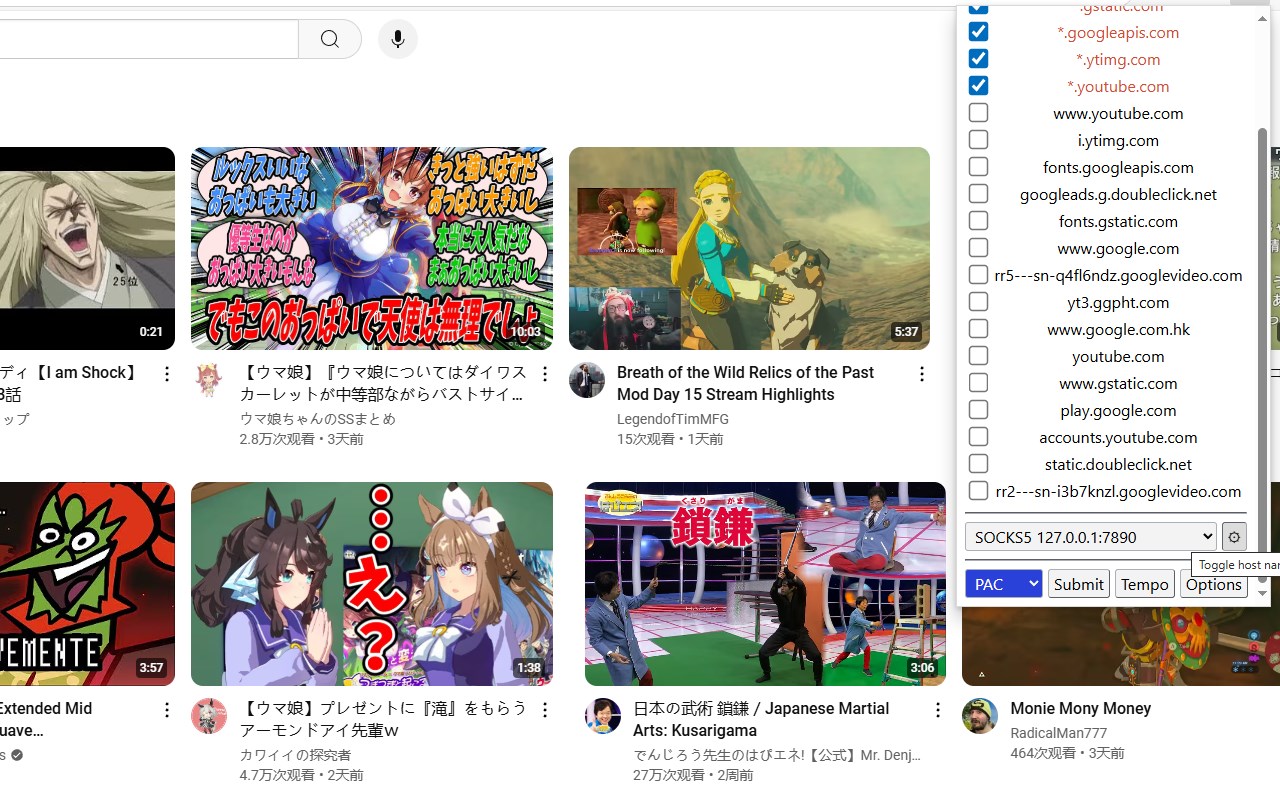Uncheck the *.googleapis.com host

tap(978, 32)
